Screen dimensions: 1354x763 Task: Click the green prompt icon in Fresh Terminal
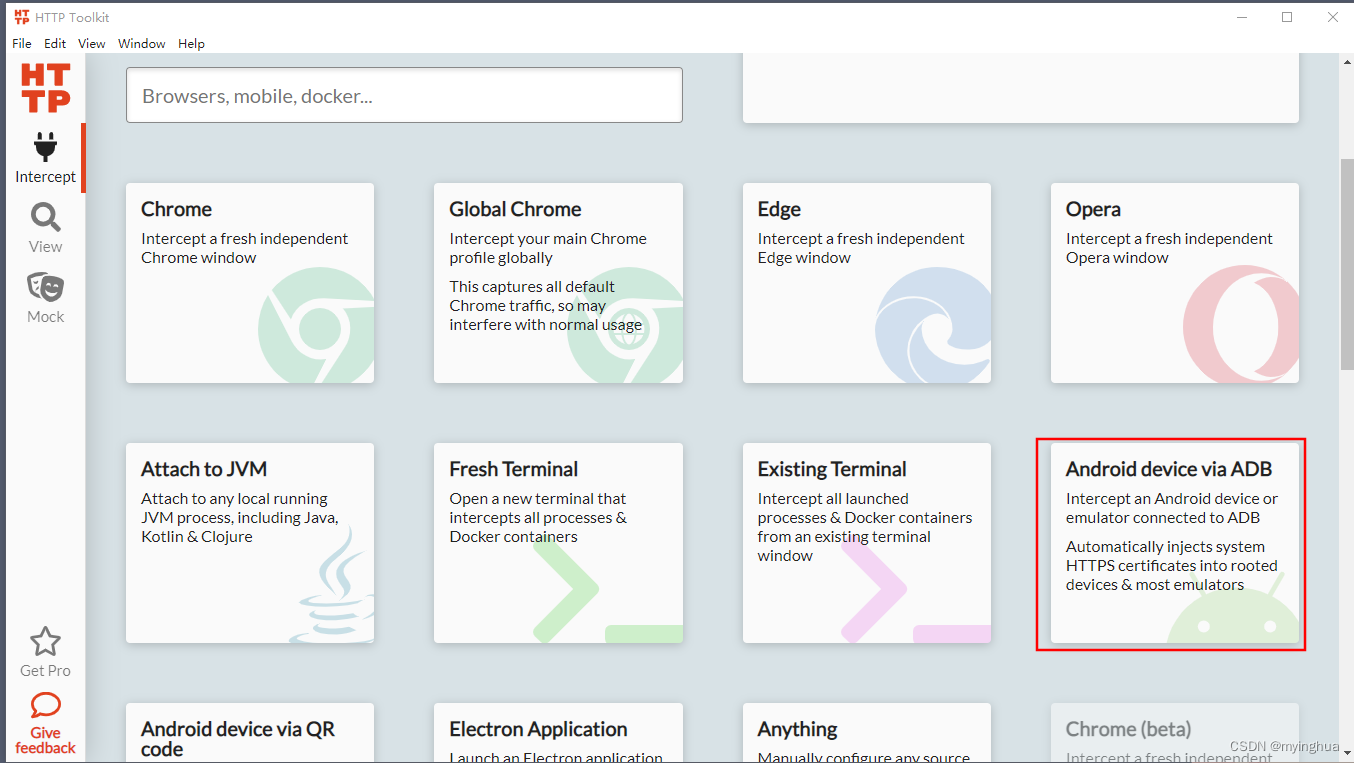click(x=607, y=590)
